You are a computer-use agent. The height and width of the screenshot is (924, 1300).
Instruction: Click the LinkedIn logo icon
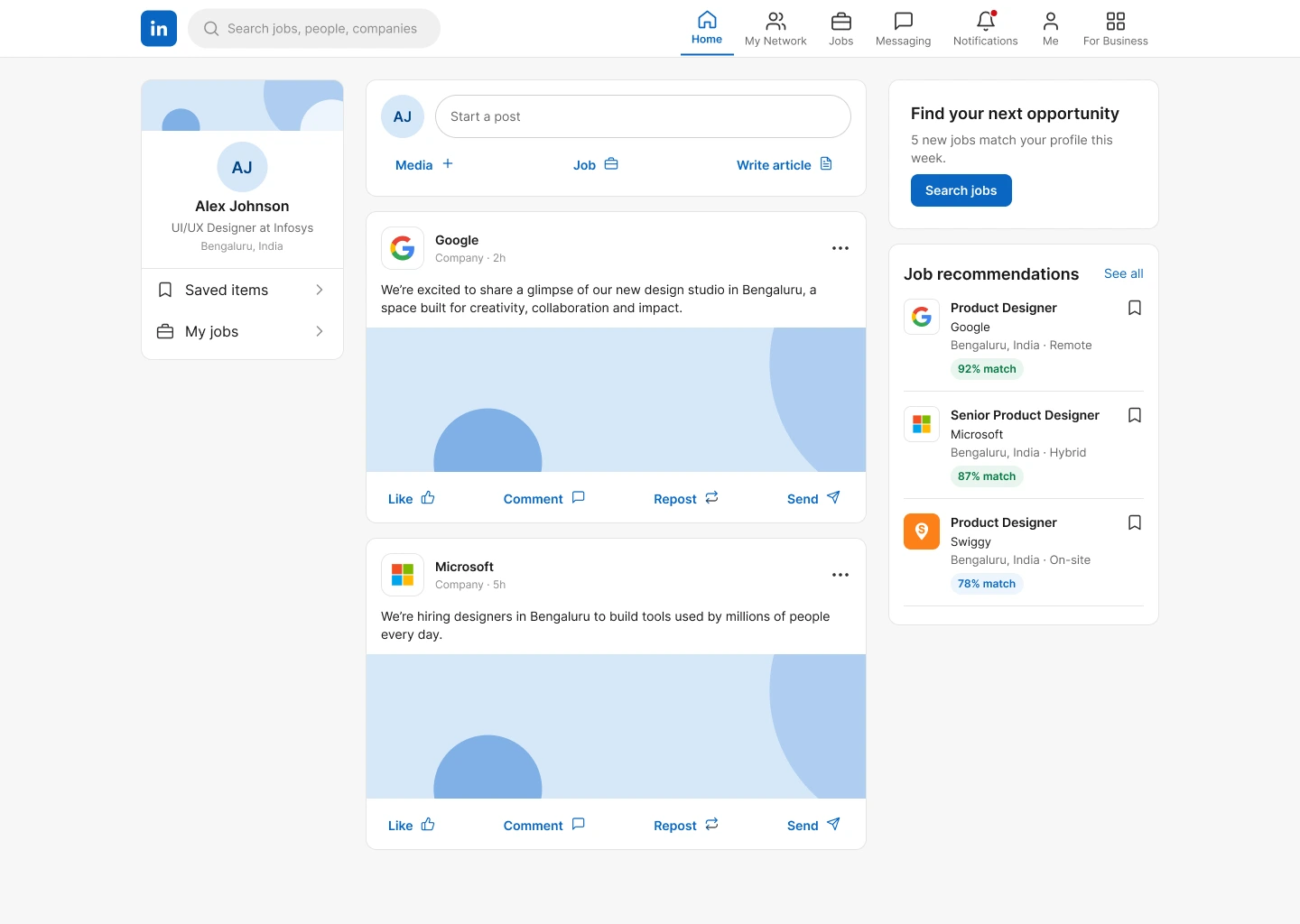pos(159,28)
